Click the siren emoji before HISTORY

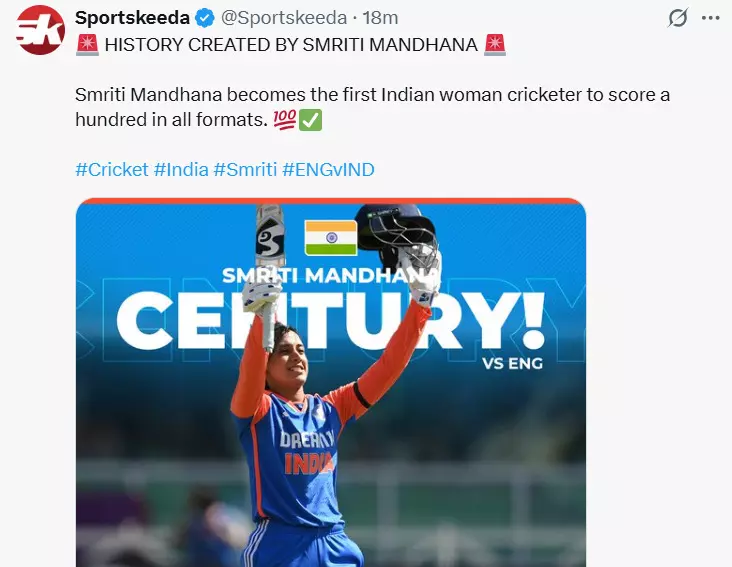(86, 44)
